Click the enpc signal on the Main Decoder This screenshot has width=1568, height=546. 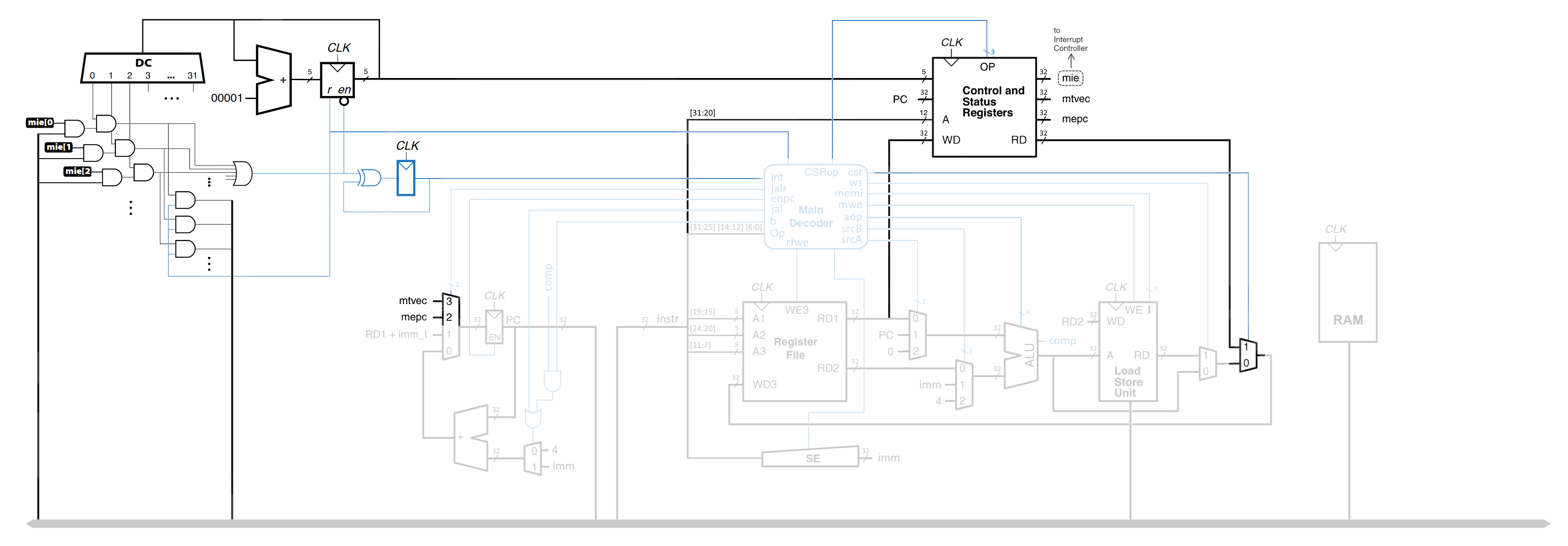pyautogui.click(x=782, y=199)
